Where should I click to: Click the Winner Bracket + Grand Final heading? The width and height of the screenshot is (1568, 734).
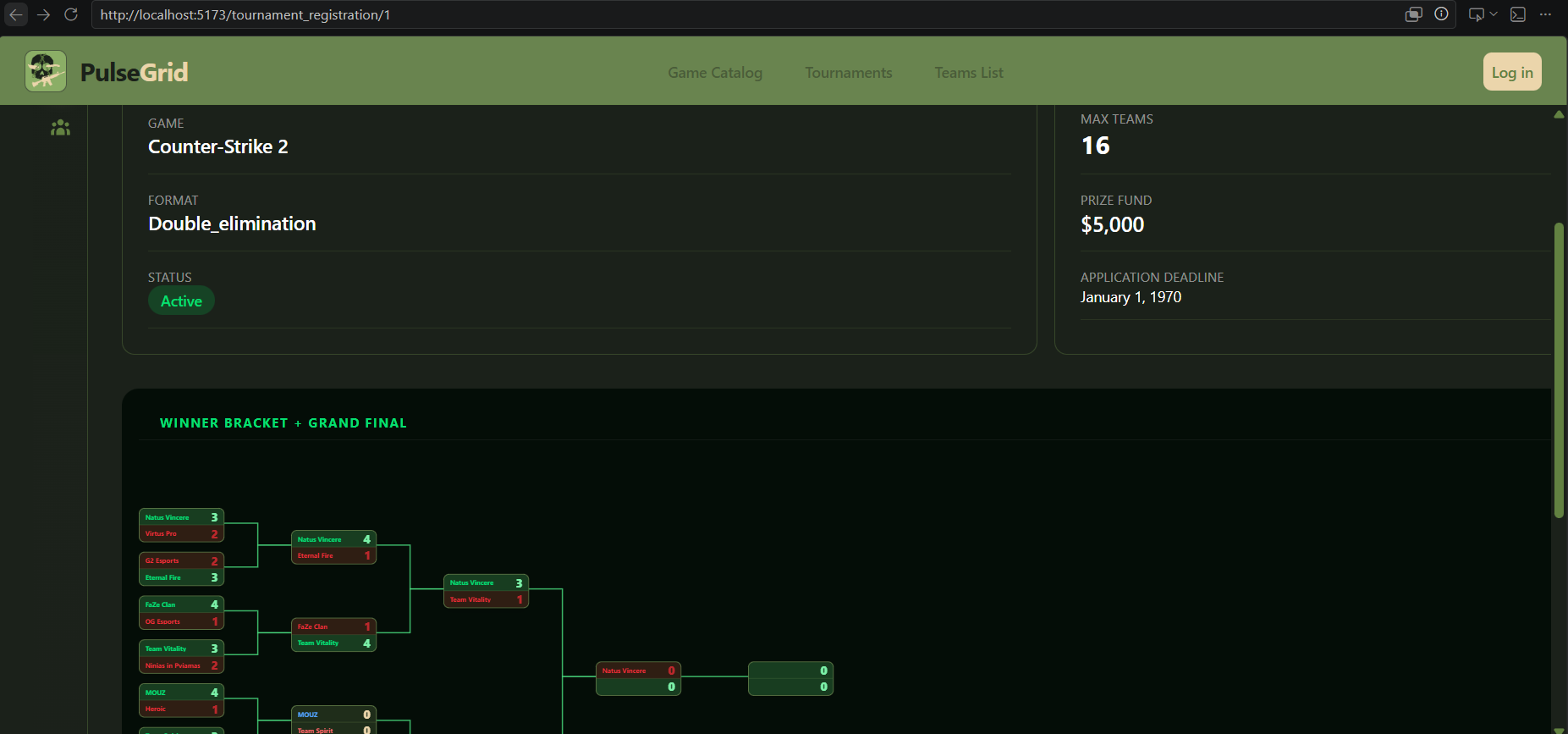click(283, 423)
